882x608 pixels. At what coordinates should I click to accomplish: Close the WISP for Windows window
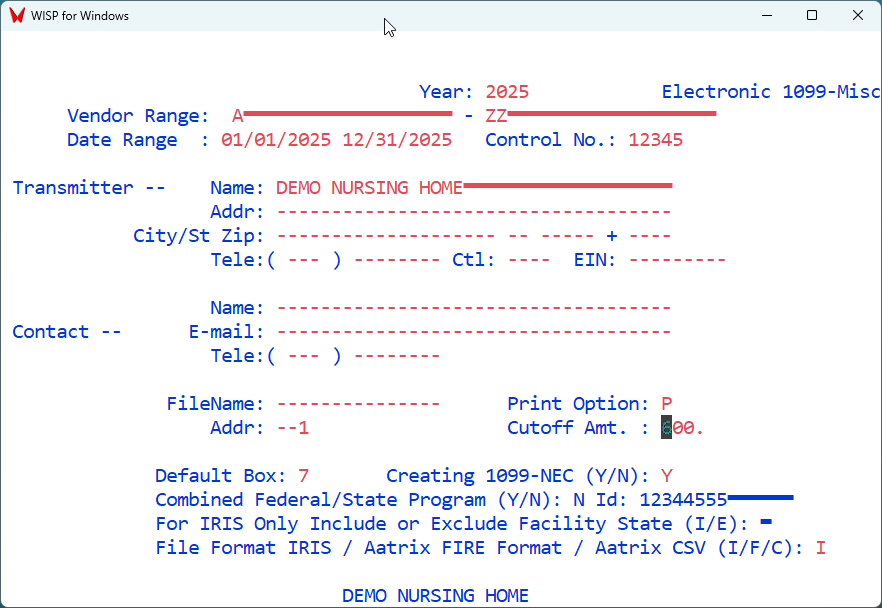click(858, 16)
